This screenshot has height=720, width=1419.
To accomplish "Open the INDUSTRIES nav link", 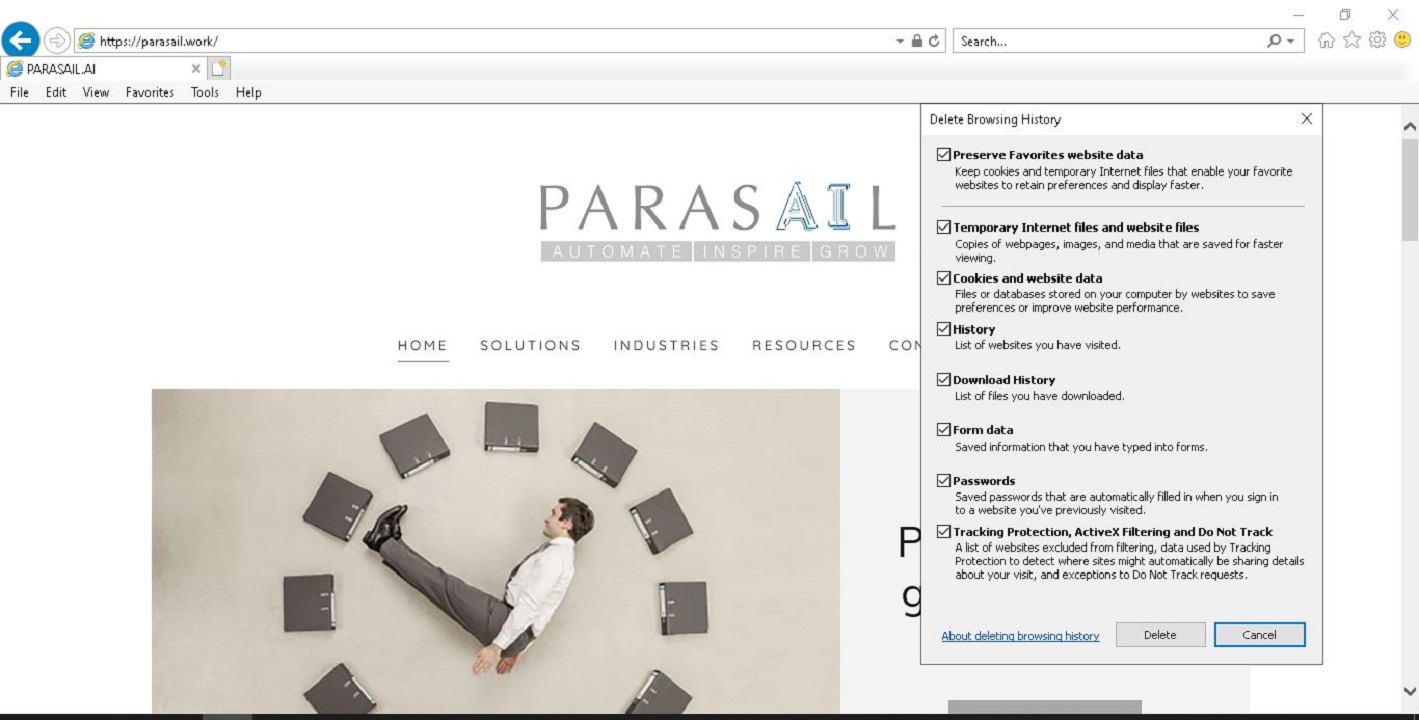I will [666, 345].
